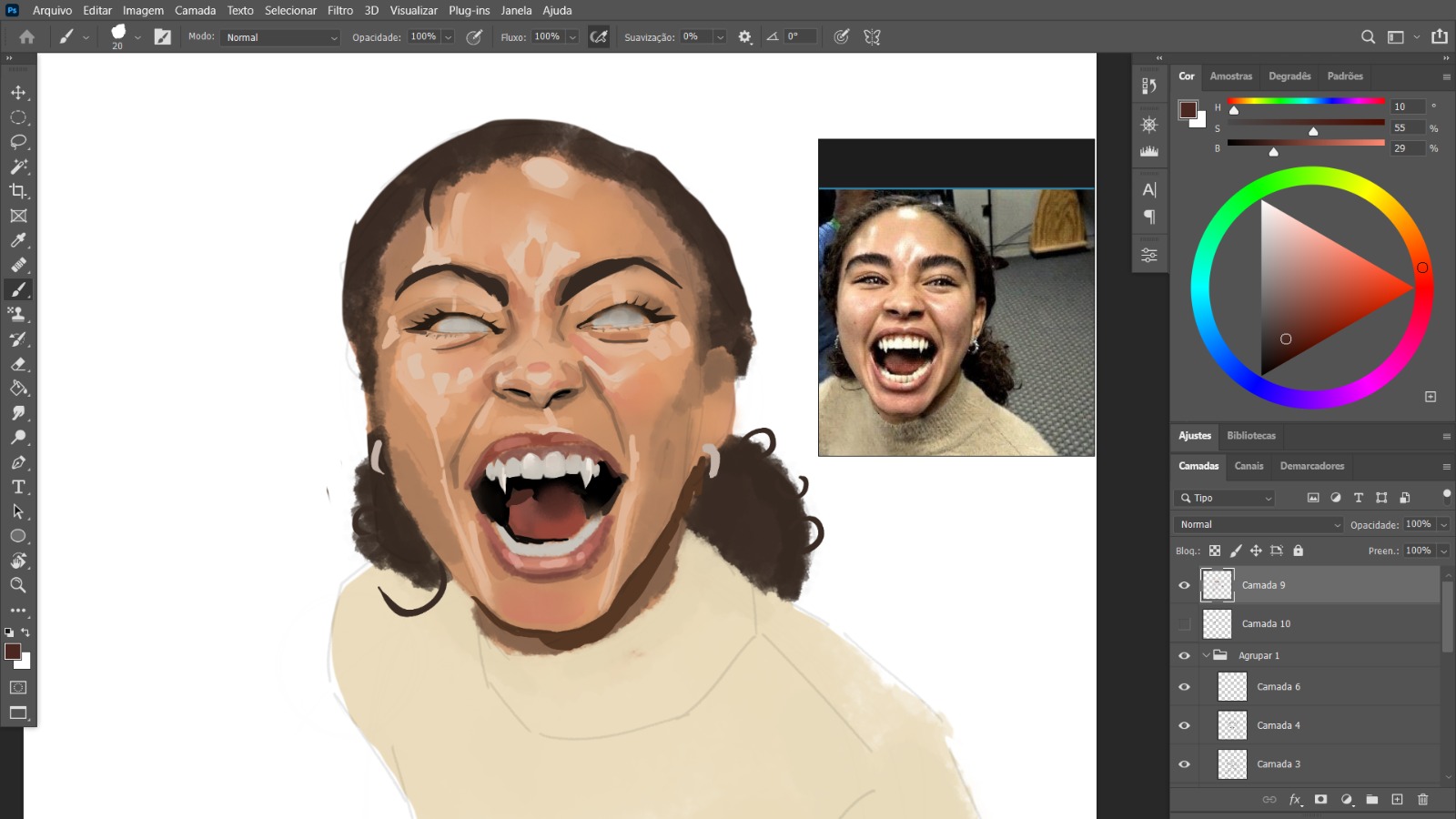Open the brush Modo dropdown
This screenshot has width=1456, height=819.
click(281, 37)
